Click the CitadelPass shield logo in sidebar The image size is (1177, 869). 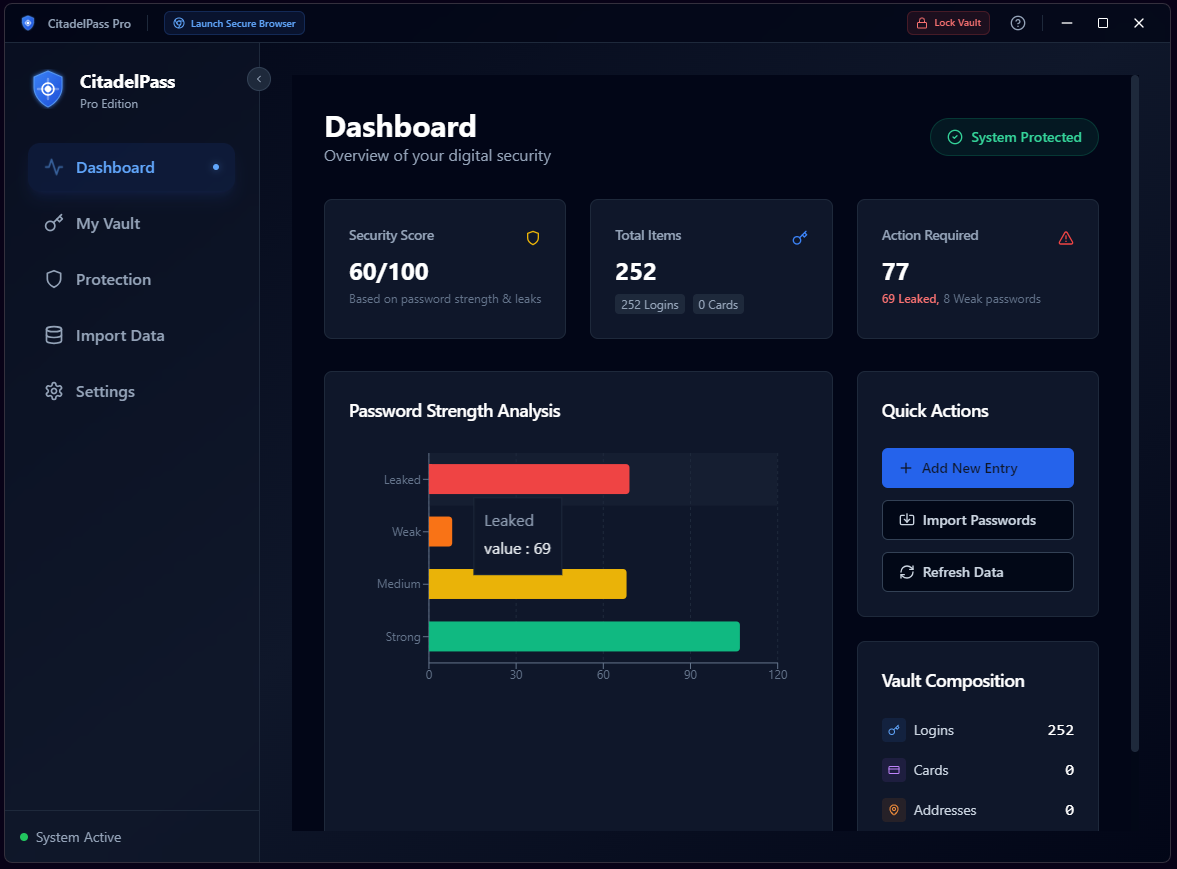(48, 89)
